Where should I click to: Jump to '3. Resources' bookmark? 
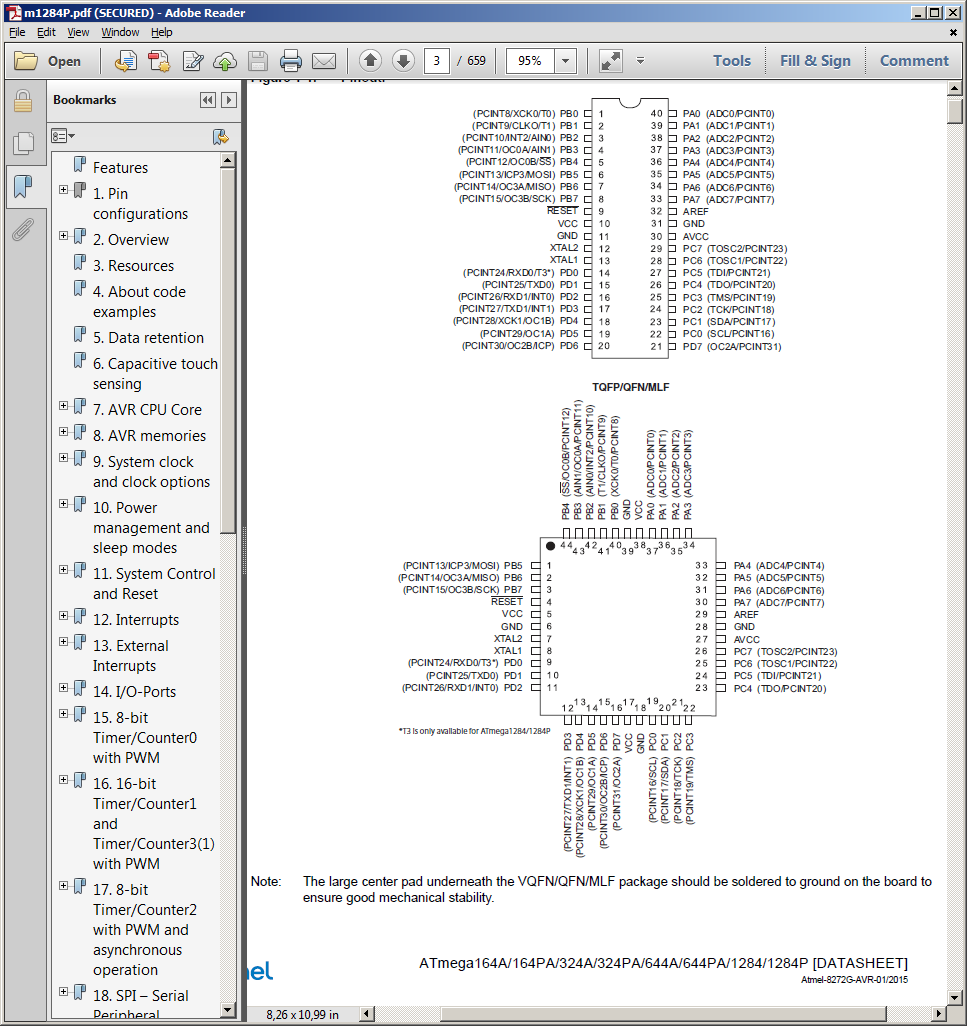(x=133, y=266)
